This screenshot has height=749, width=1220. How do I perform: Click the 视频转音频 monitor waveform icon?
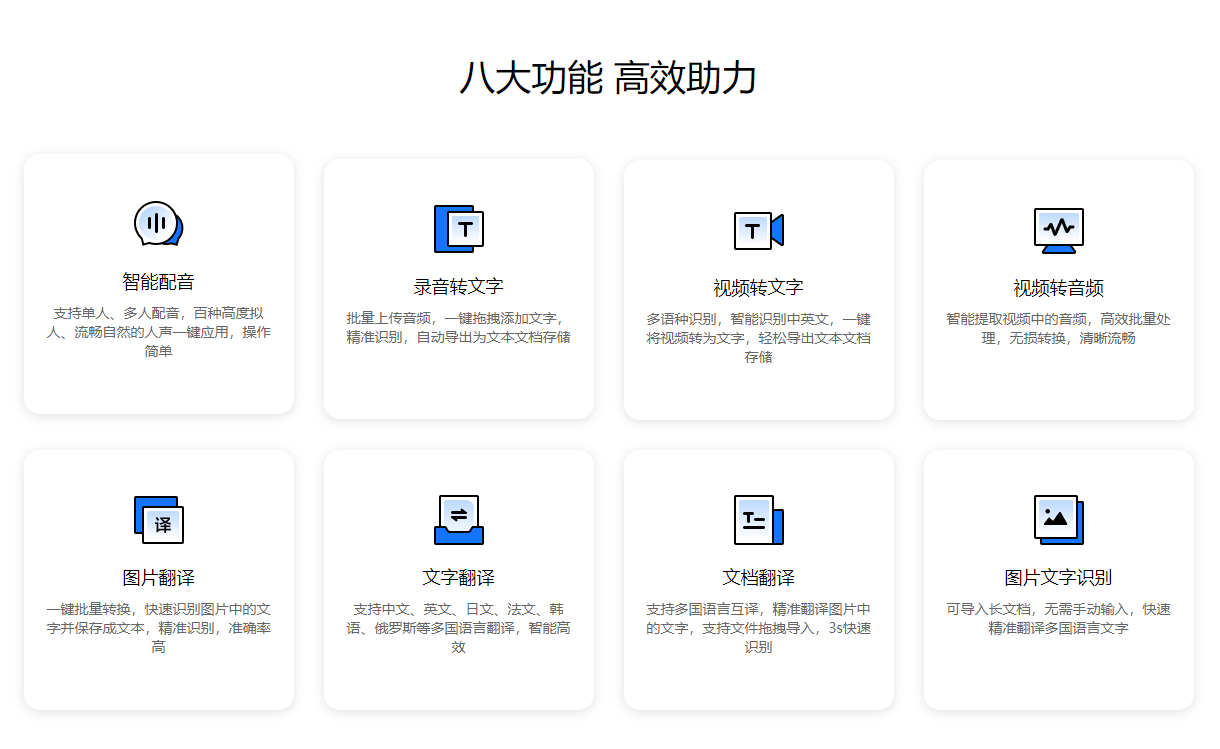point(1059,230)
